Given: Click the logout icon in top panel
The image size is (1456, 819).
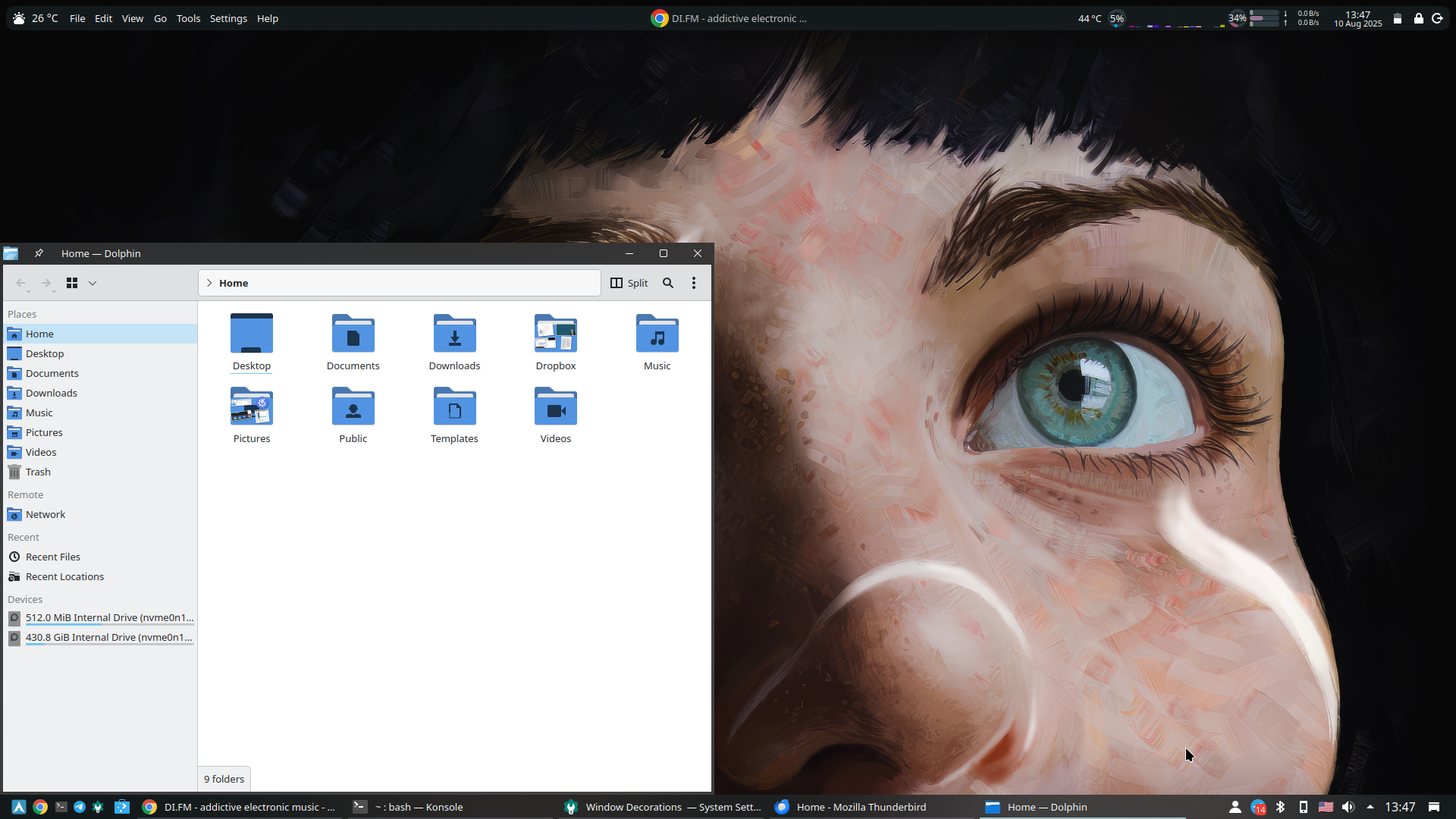Looking at the screenshot, I should click(x=1438, y=18).
